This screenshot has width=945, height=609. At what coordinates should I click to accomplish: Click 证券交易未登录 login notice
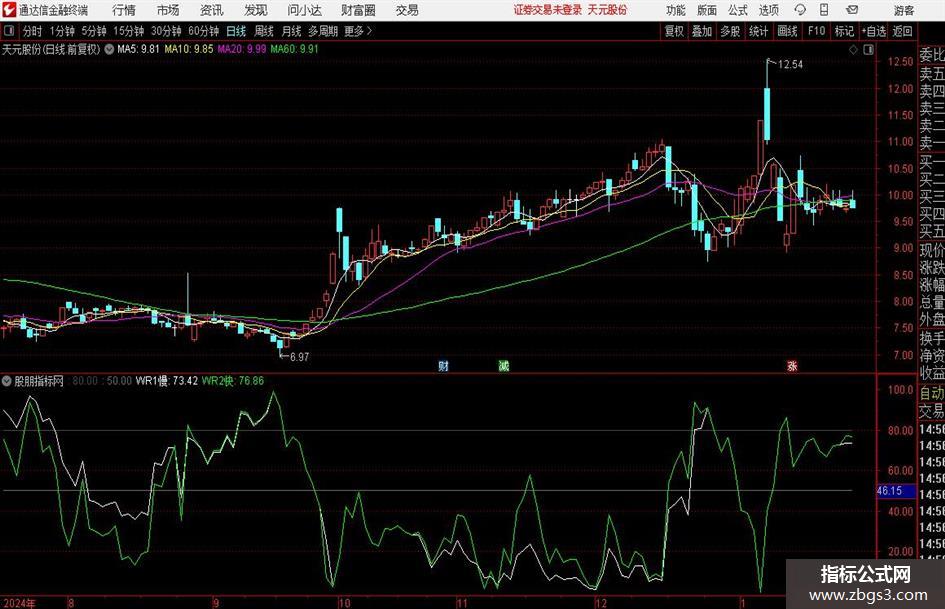tap(548, 10)
